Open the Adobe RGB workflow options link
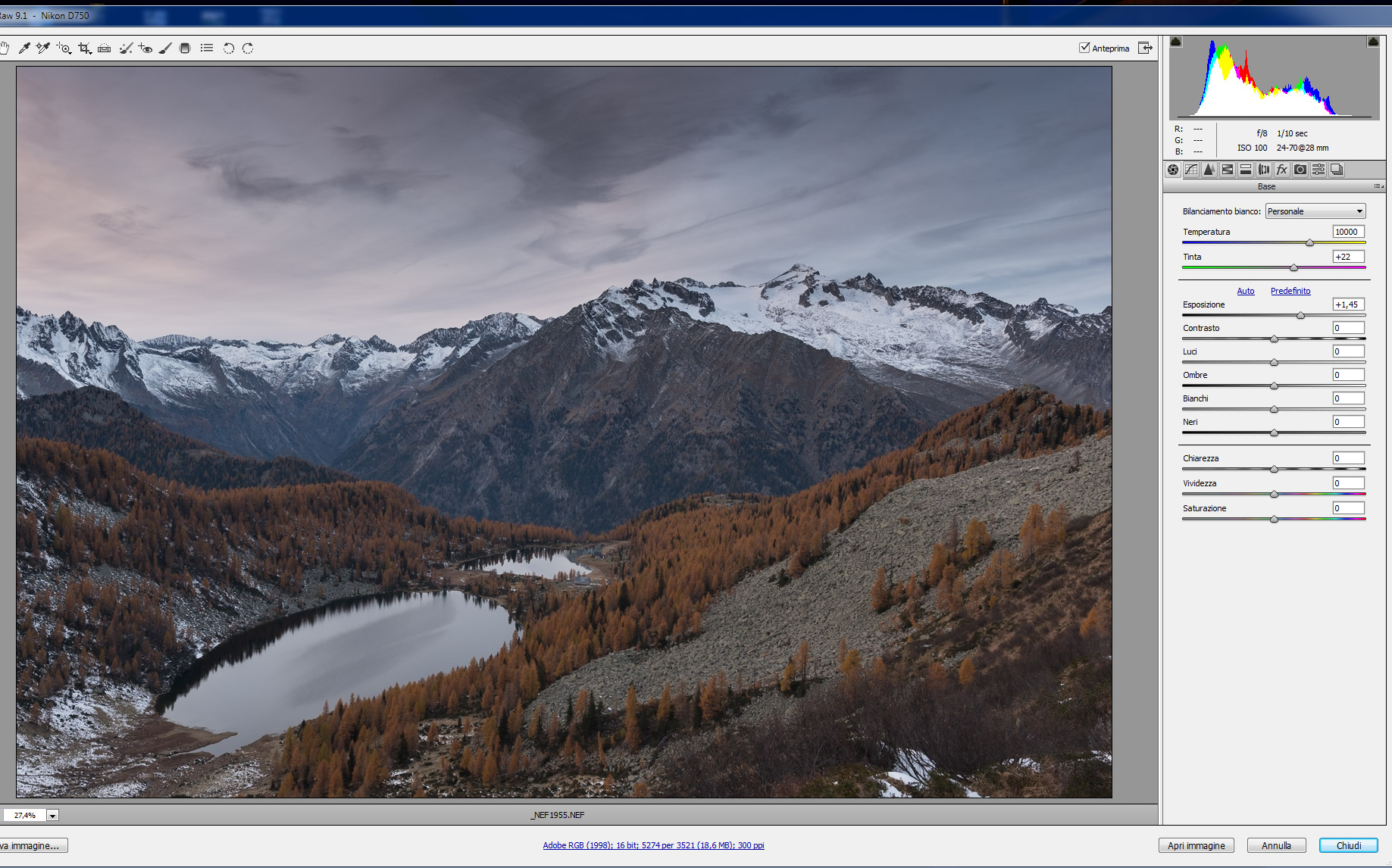Screen dimensions: 1392x868 pos(653,845)
